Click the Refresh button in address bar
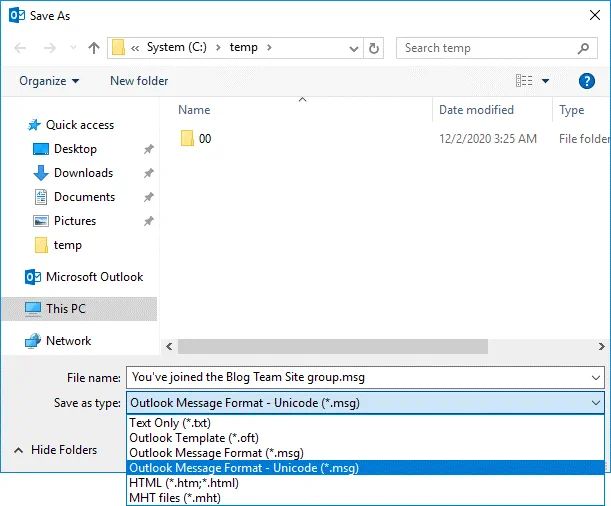The image size is (611, 506). (374, 48)
